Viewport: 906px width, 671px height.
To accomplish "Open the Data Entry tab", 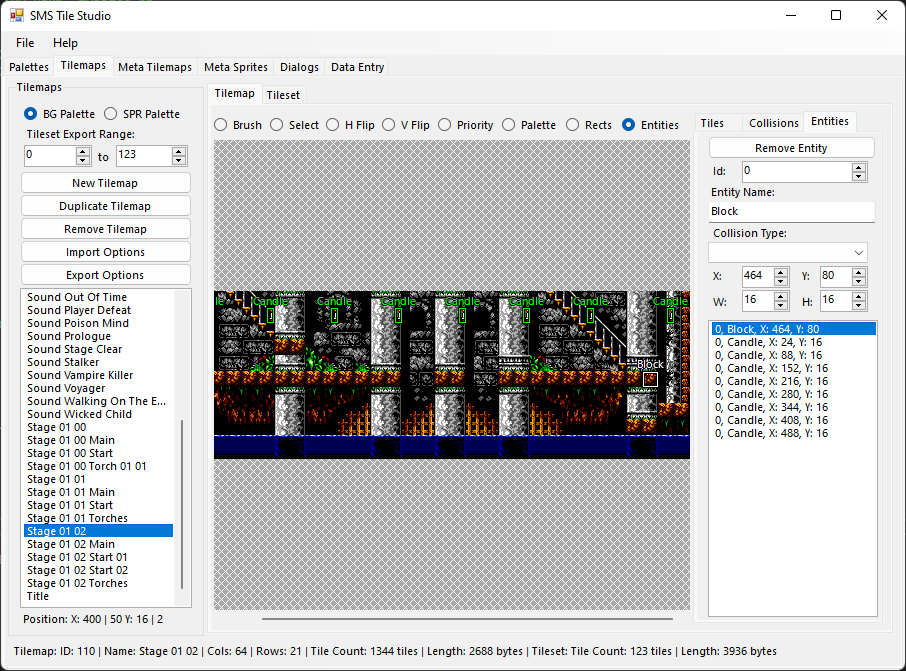I will point(358,67).
